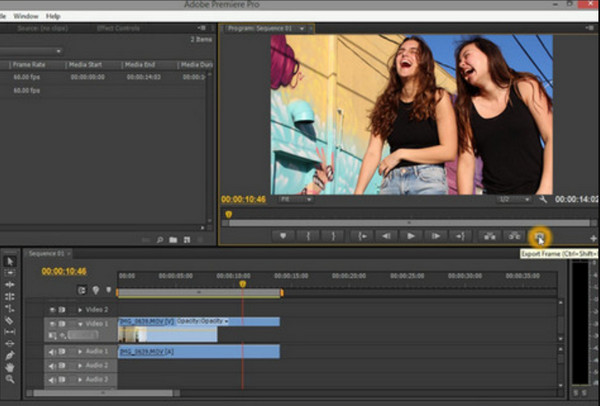600x406 pixels.
Task: Toggle Video 1 track output eye
Action: click(53, 324)
